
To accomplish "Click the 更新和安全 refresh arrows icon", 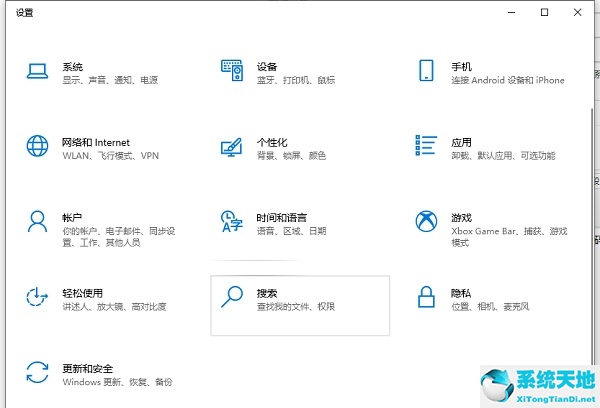I will point(37,372).
